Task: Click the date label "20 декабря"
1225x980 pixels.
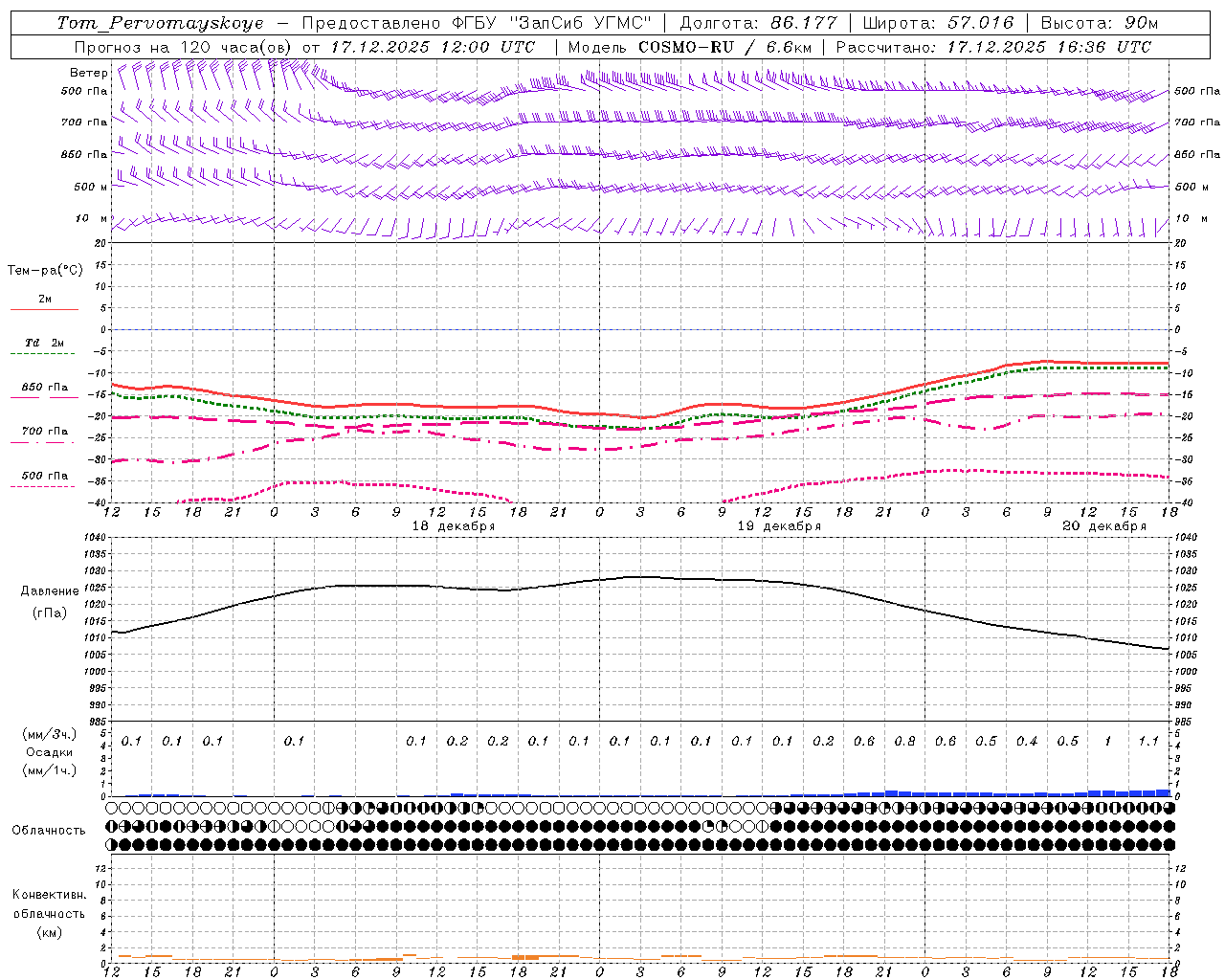Action: click(1104, 526)
